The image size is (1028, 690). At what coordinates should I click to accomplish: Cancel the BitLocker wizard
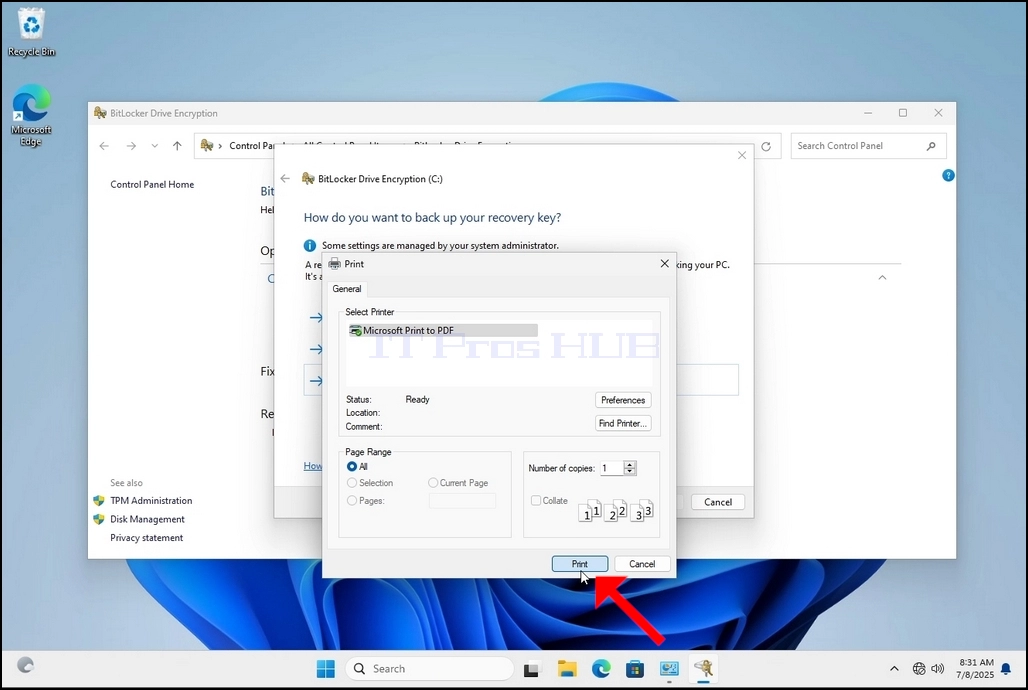coord(718,502)
